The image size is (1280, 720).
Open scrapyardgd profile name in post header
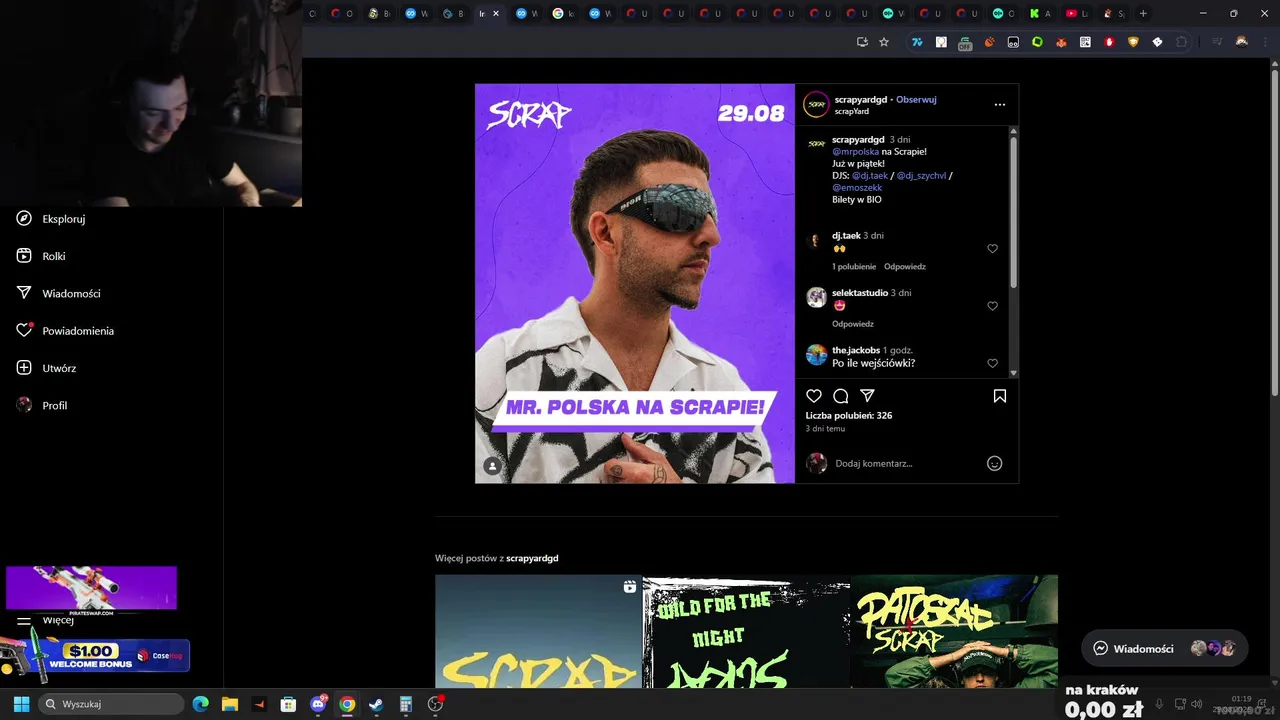pos(860,99)
